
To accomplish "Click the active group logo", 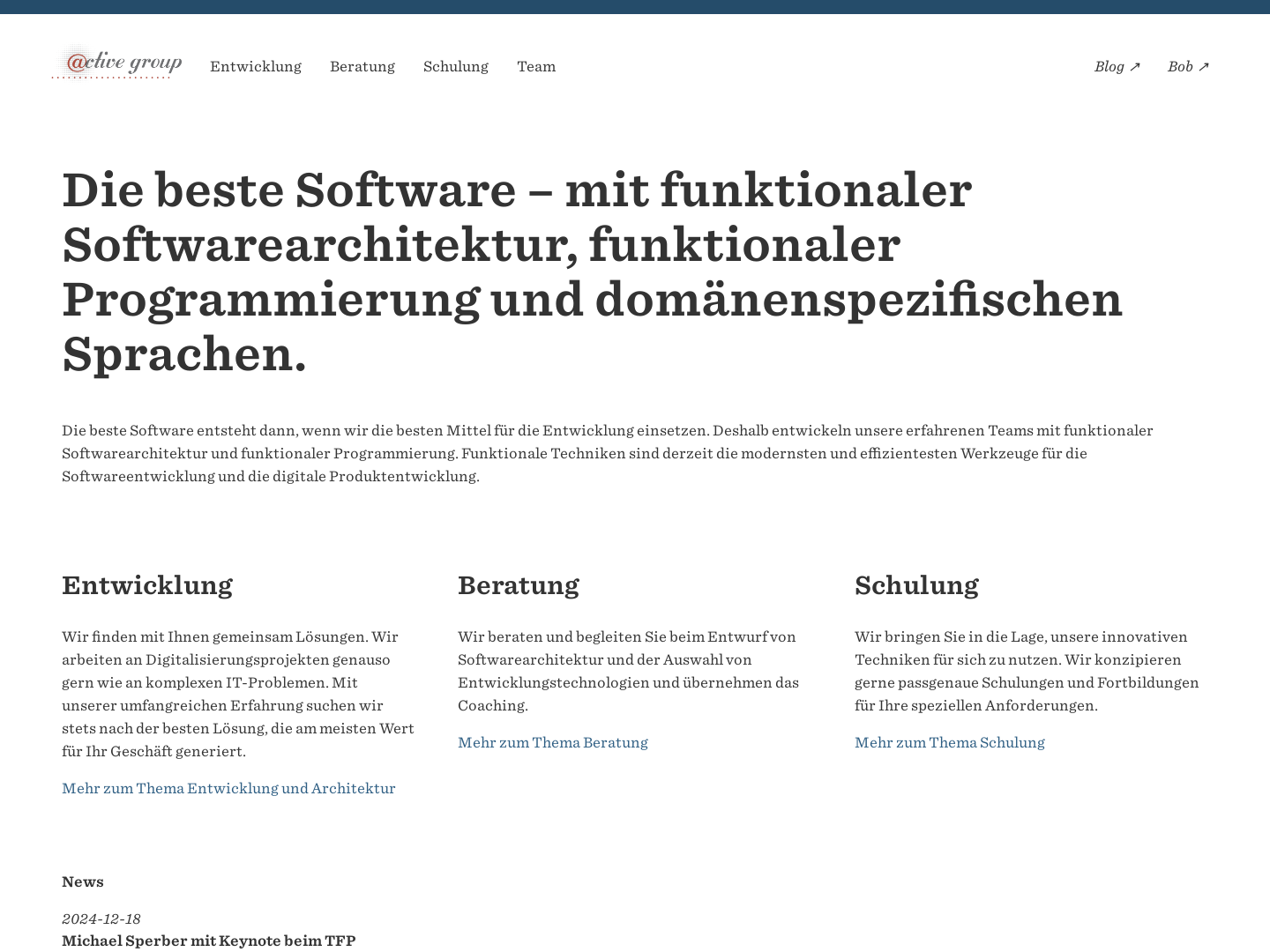I will (117, 63).
